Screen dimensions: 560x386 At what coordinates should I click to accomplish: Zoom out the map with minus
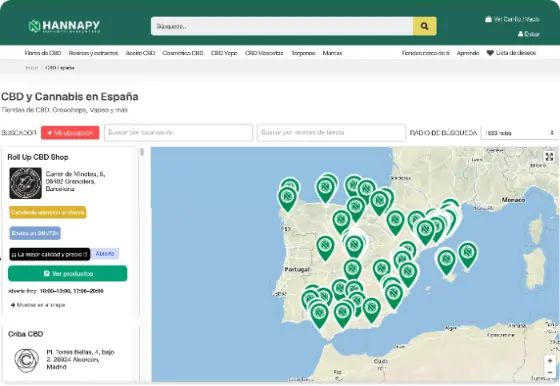pyautogui.click(x=550, y=372)
